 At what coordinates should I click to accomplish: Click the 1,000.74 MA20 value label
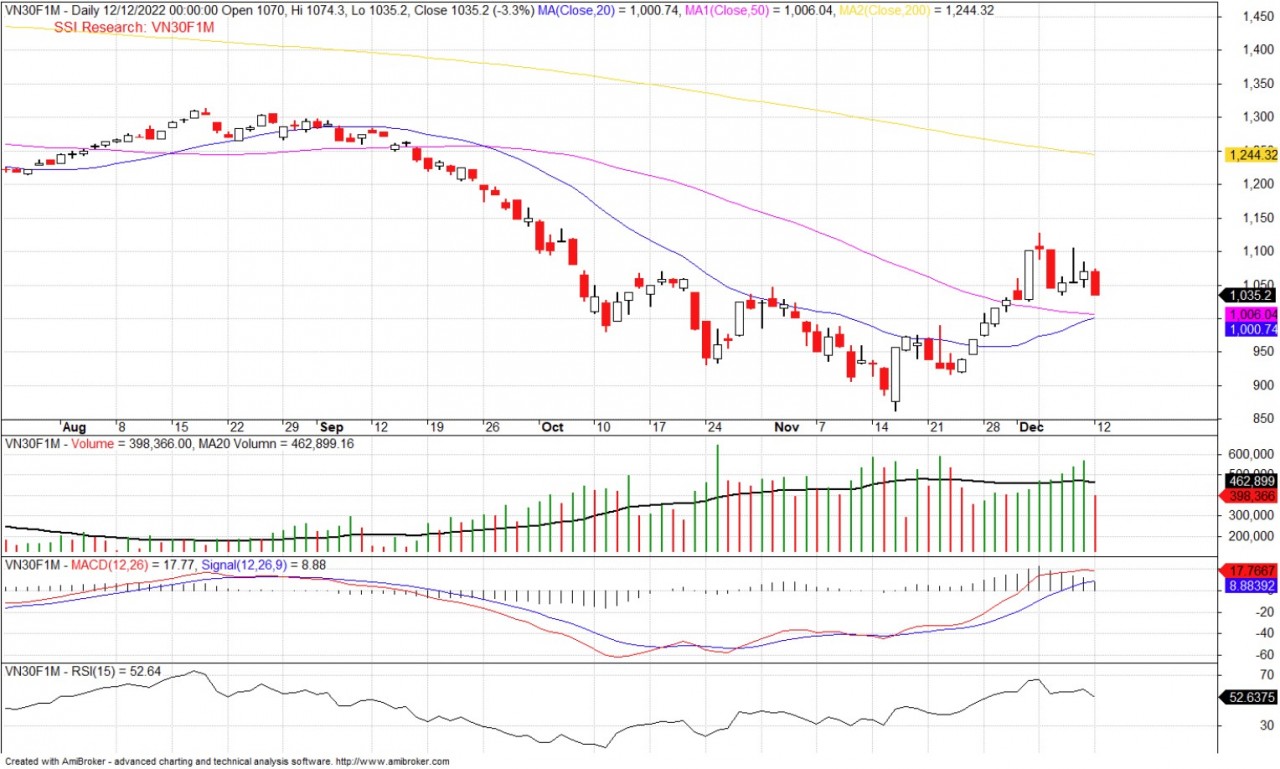[x=1251, y=329]
